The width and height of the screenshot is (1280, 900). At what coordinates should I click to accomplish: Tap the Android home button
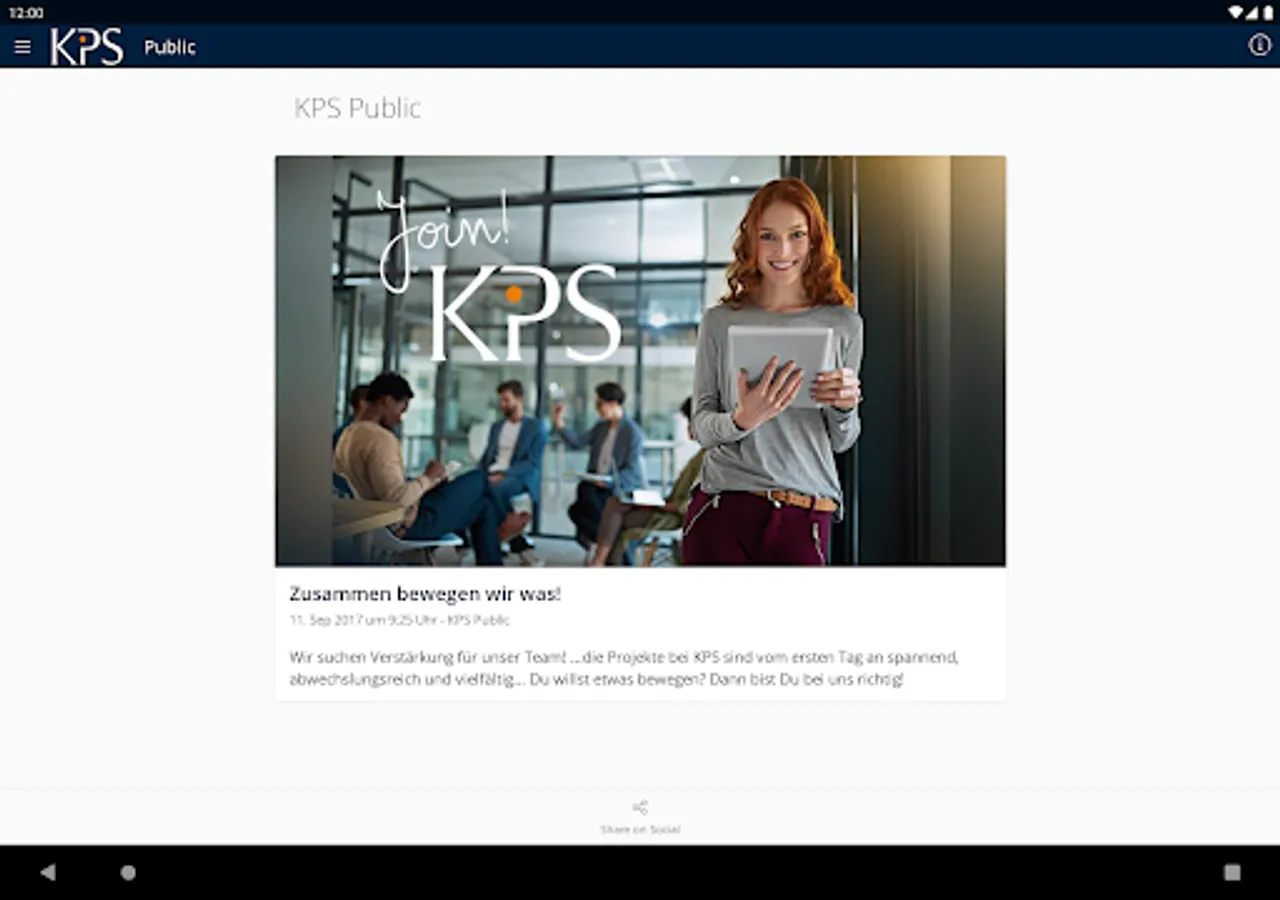coord(128,872)
